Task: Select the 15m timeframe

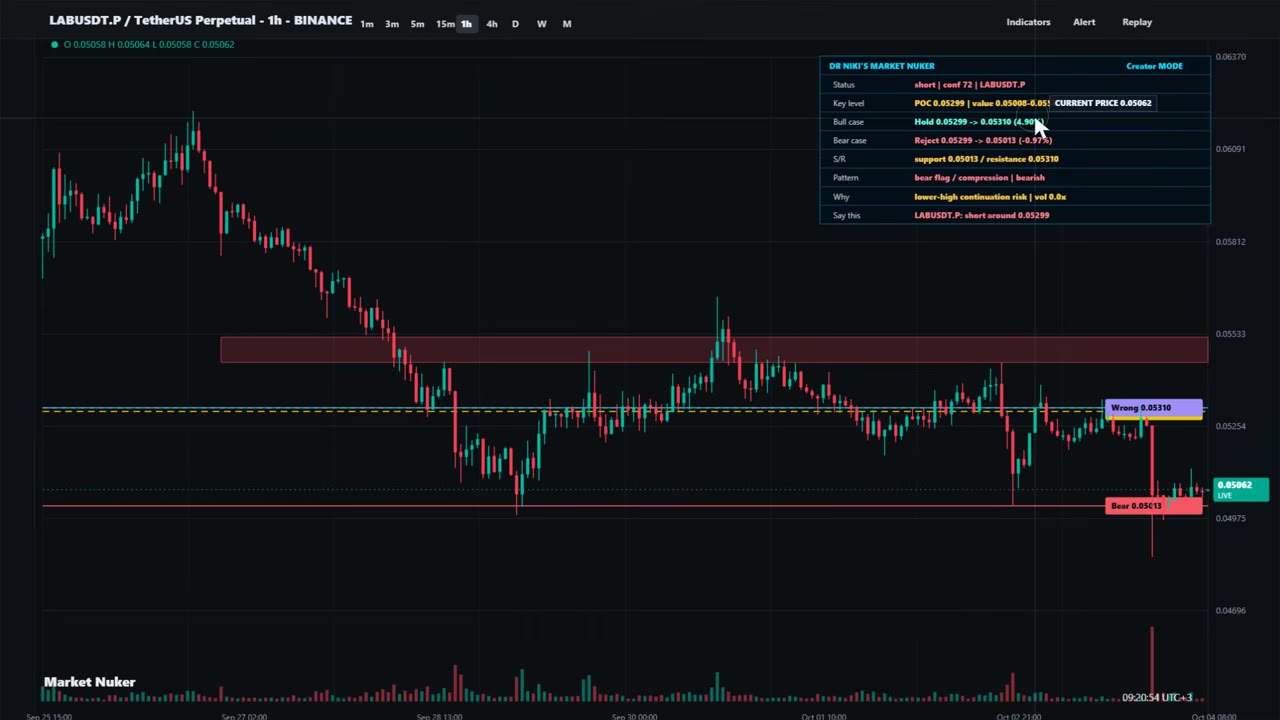Action: coord(445,24)
